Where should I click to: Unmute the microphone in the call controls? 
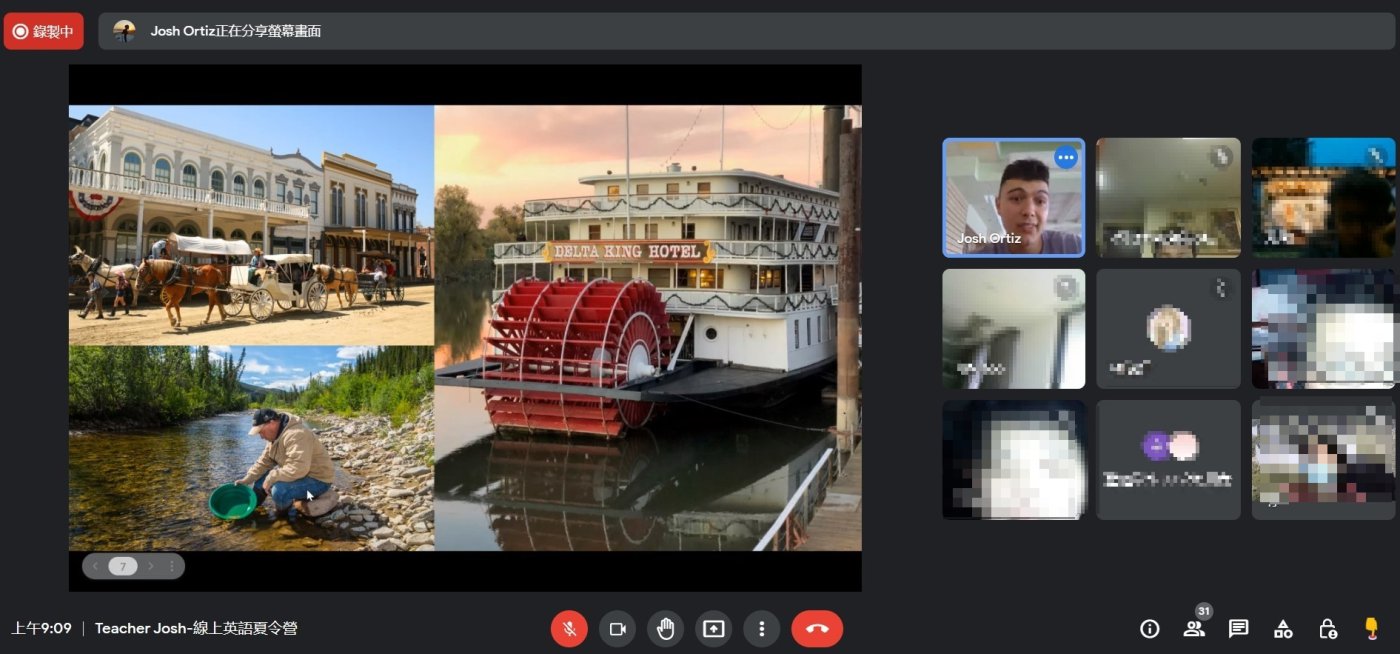[569, 629]
